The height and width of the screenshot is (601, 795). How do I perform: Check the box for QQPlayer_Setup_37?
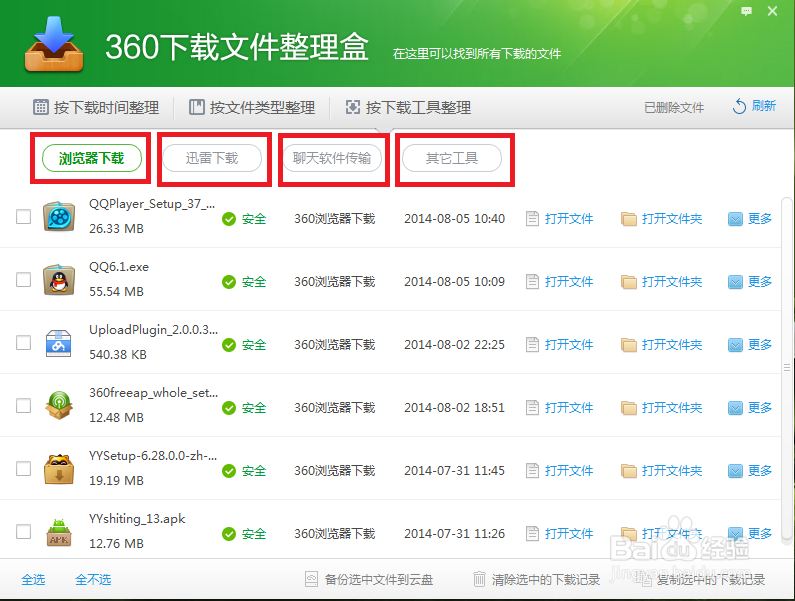23,217
